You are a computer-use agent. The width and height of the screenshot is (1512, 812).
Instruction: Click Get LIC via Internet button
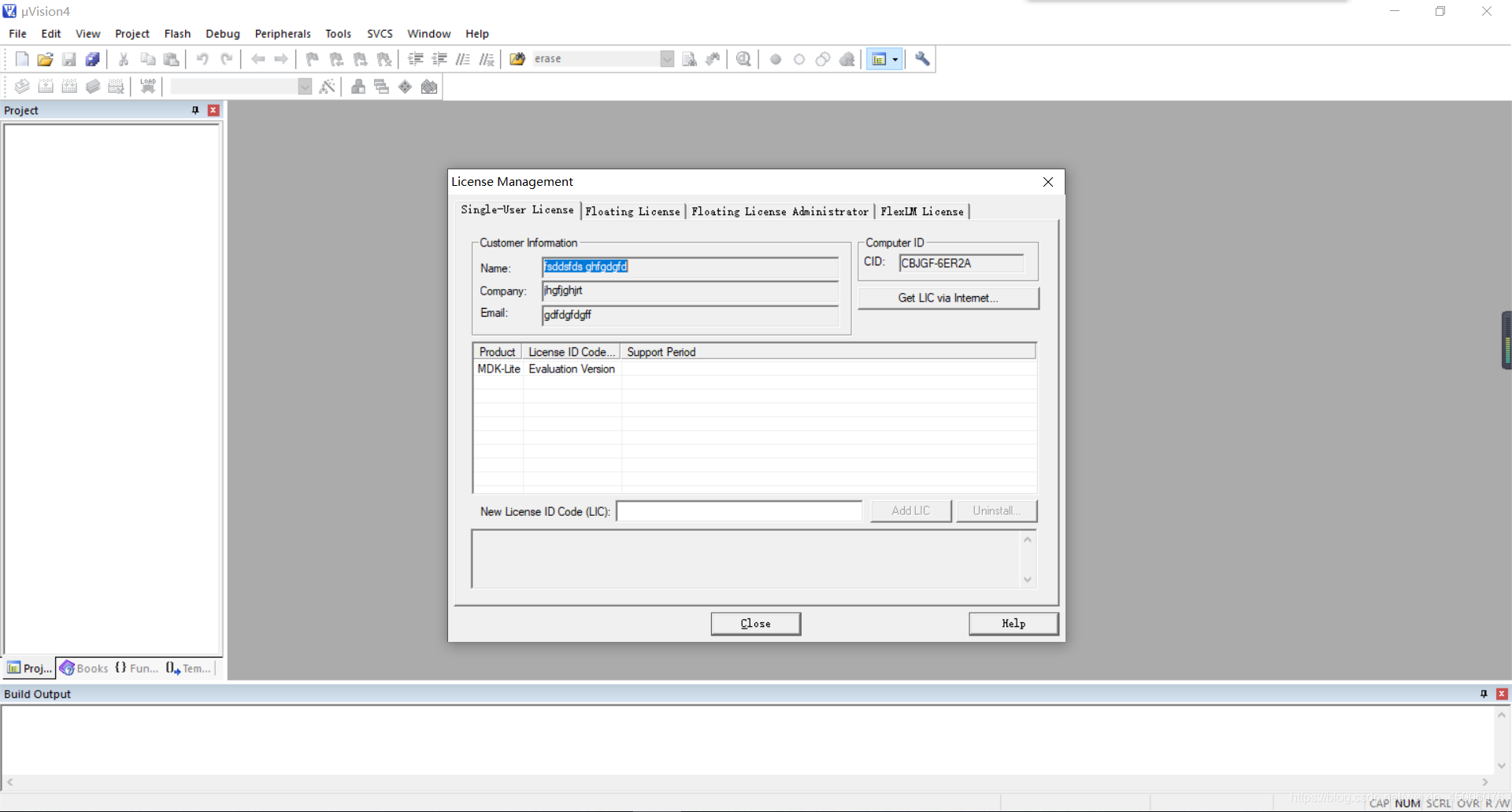[948, 298]
